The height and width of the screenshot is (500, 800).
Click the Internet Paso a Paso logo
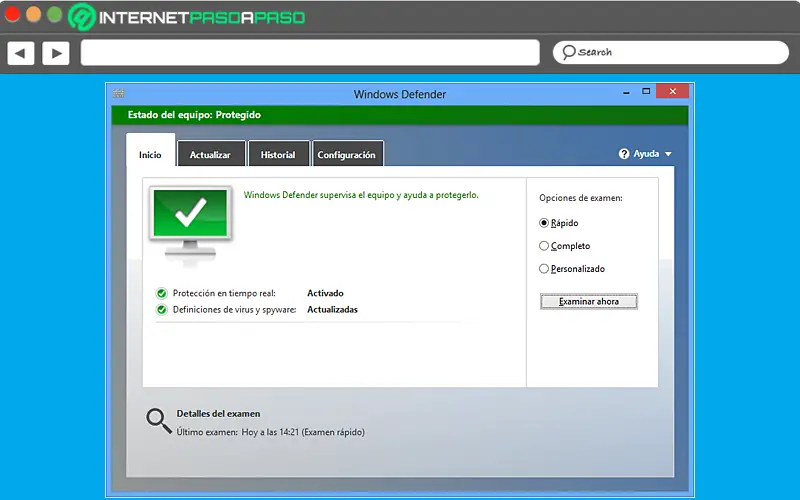(x=187, y=17)
